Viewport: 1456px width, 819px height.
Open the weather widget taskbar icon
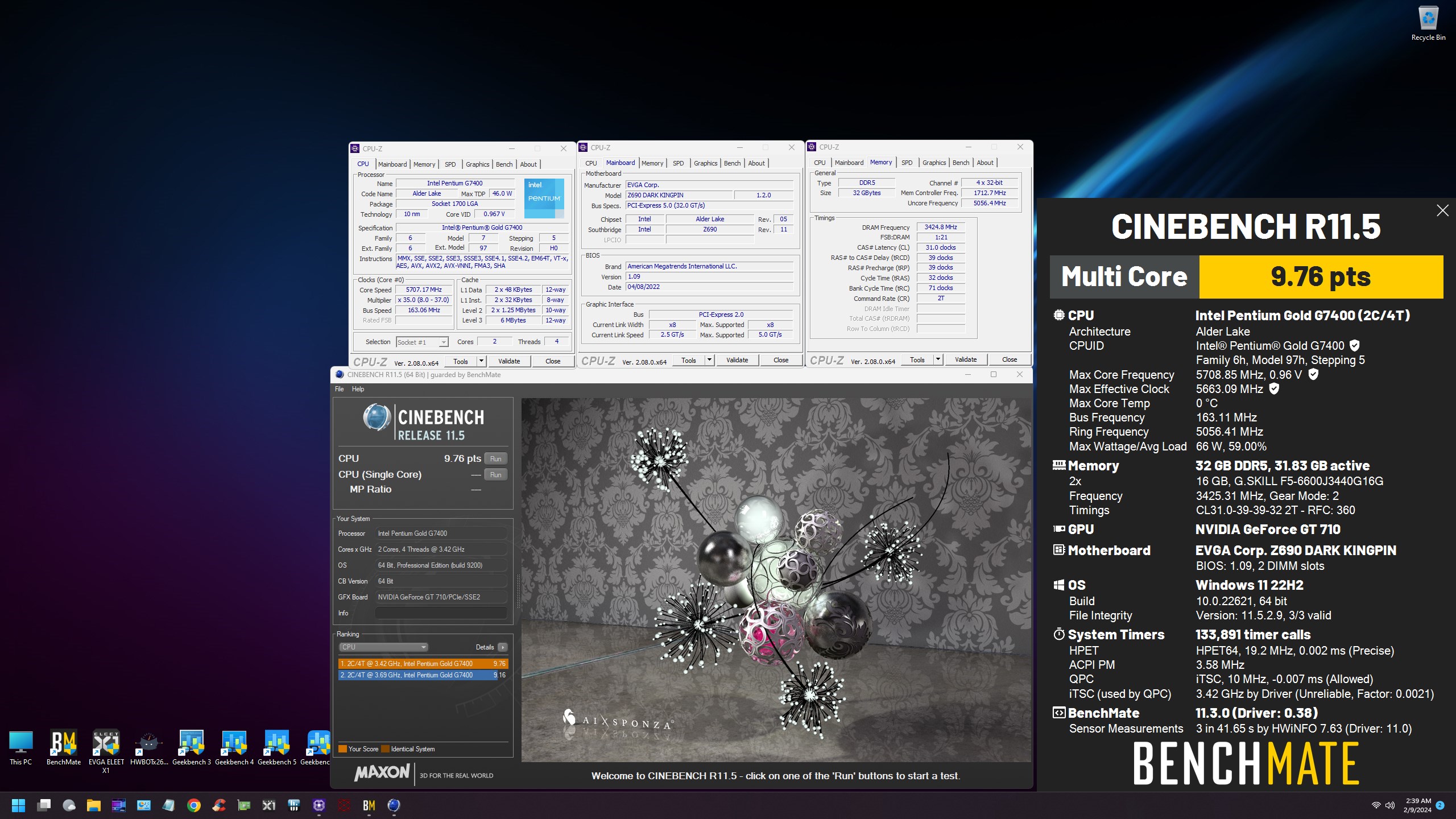[69, 805]
